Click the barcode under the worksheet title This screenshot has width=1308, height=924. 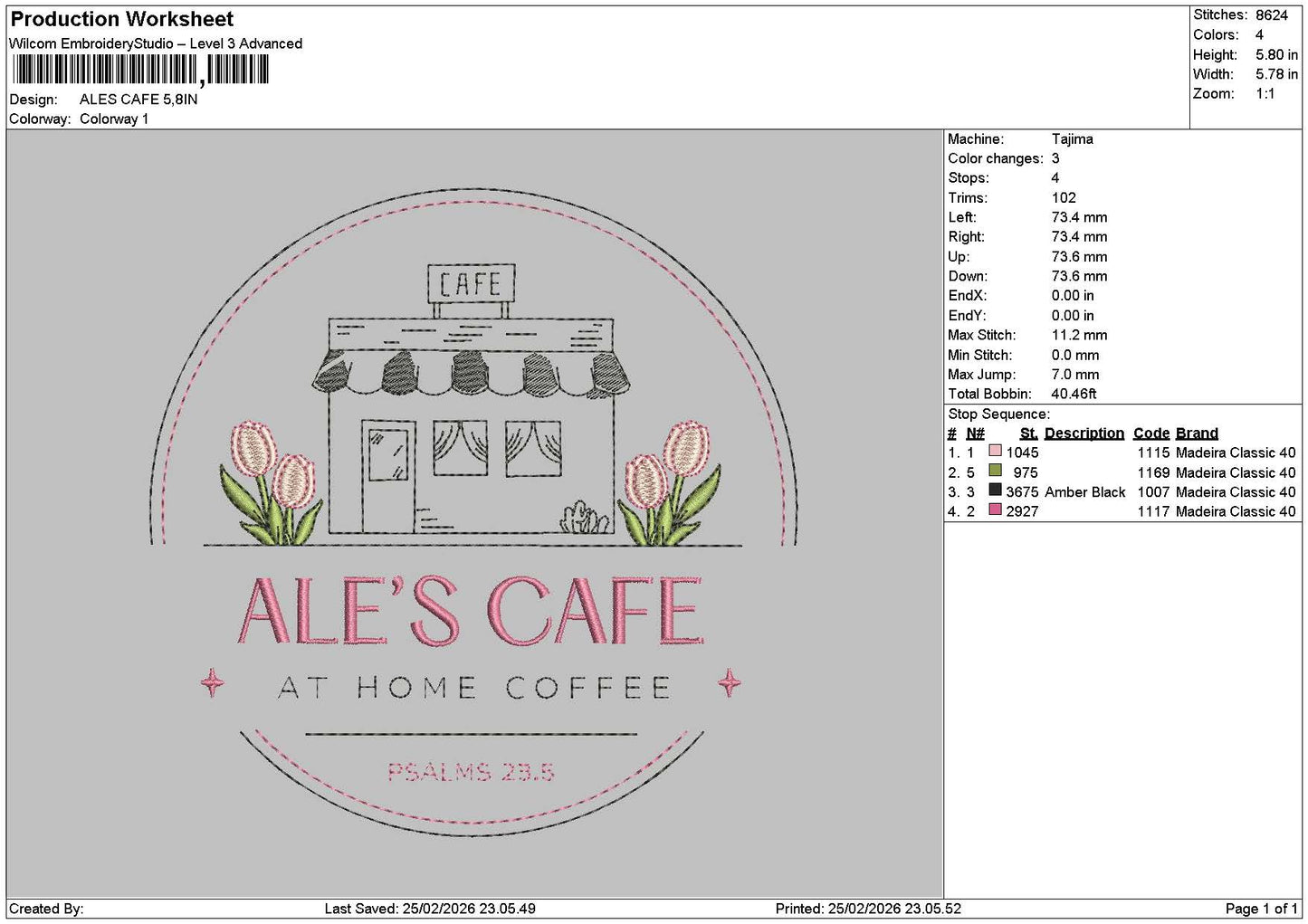[140, 70]
